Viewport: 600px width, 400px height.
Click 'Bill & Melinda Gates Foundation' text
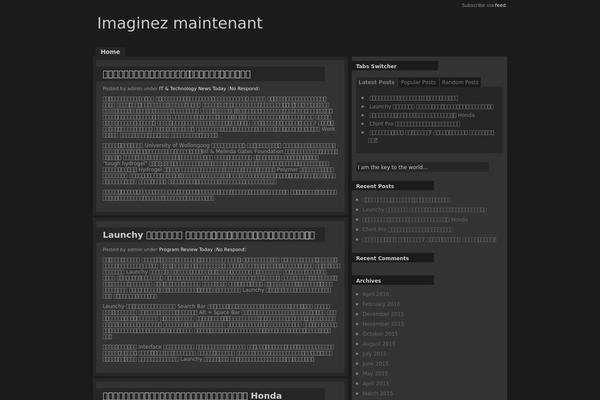click(x=242, y=152)
